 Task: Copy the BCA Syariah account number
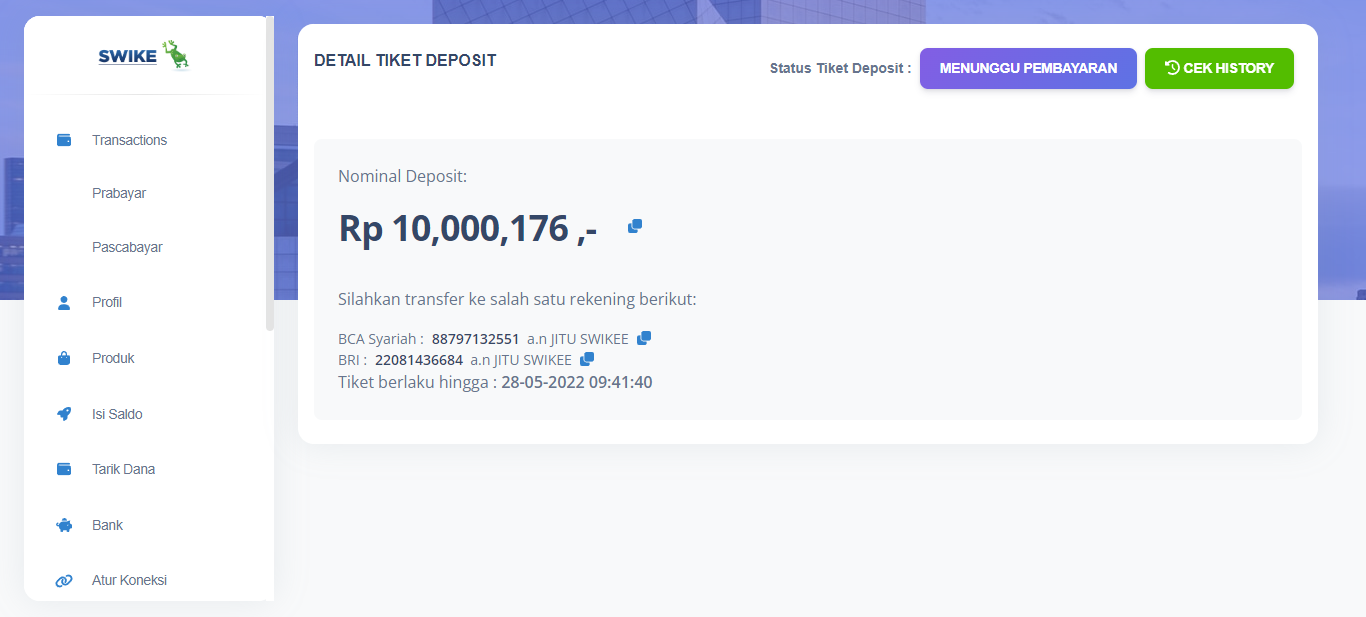point(644,338)
